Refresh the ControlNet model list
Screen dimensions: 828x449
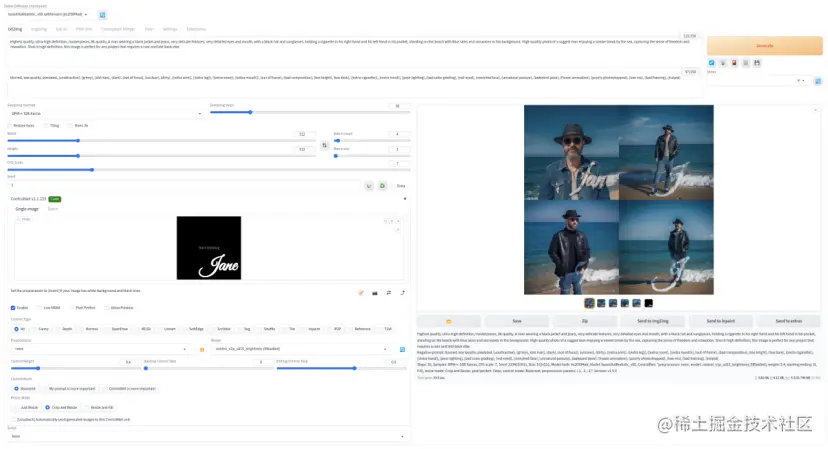pos(402,349)
